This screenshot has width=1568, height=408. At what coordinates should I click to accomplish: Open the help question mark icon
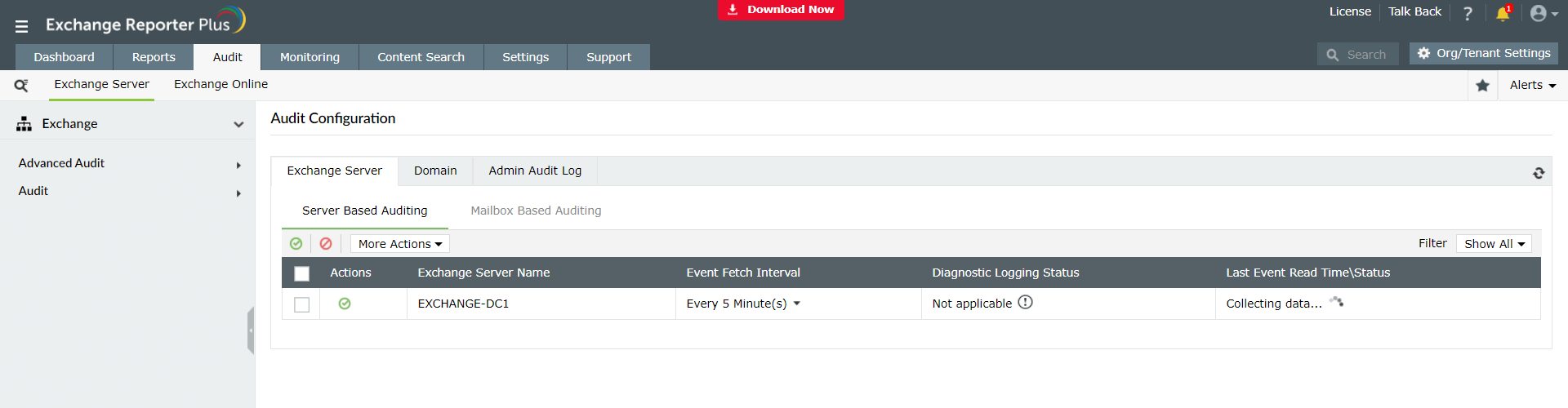[x=1468, y=14]
